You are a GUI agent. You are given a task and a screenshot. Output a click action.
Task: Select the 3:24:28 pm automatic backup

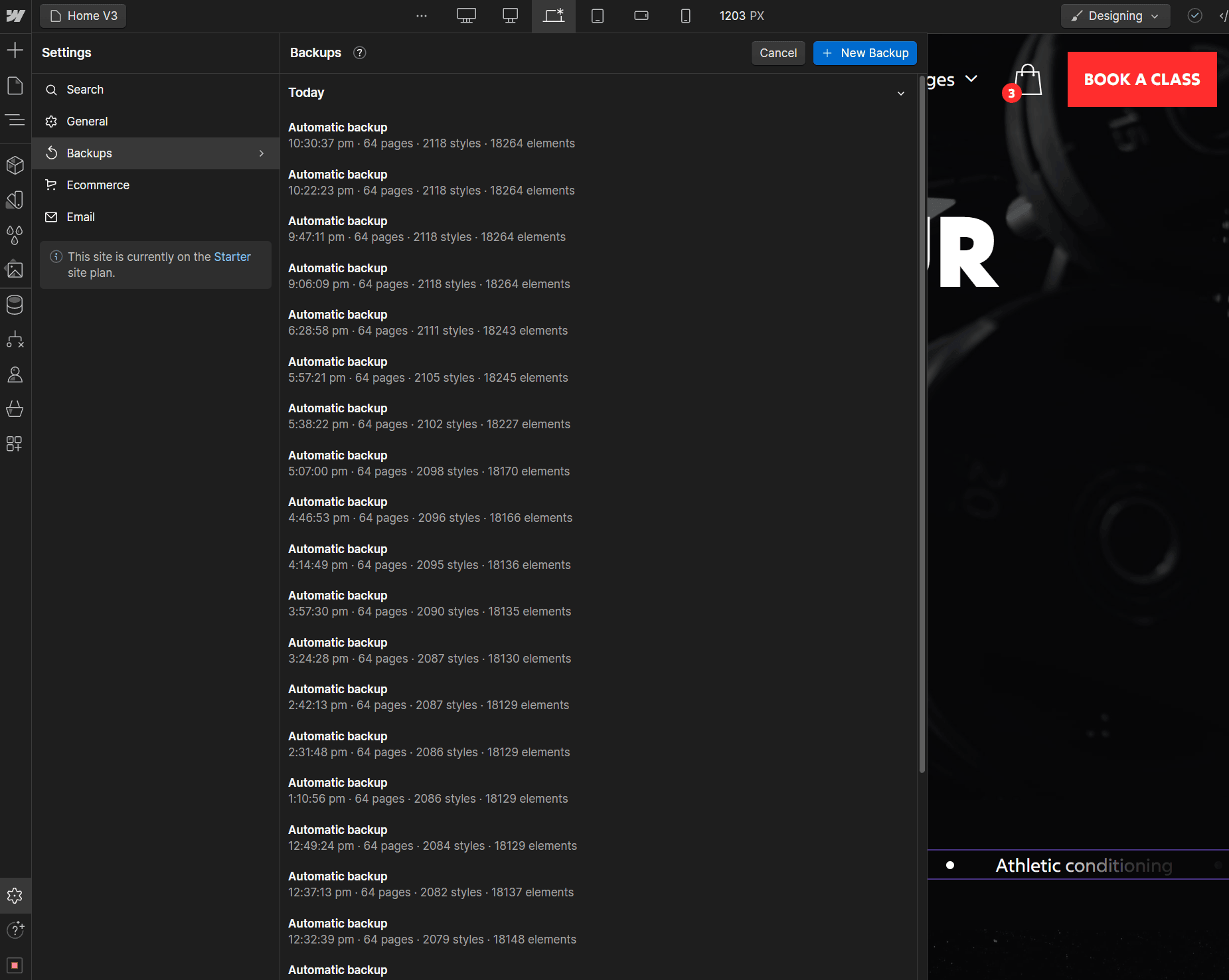(x=599, y=651)
